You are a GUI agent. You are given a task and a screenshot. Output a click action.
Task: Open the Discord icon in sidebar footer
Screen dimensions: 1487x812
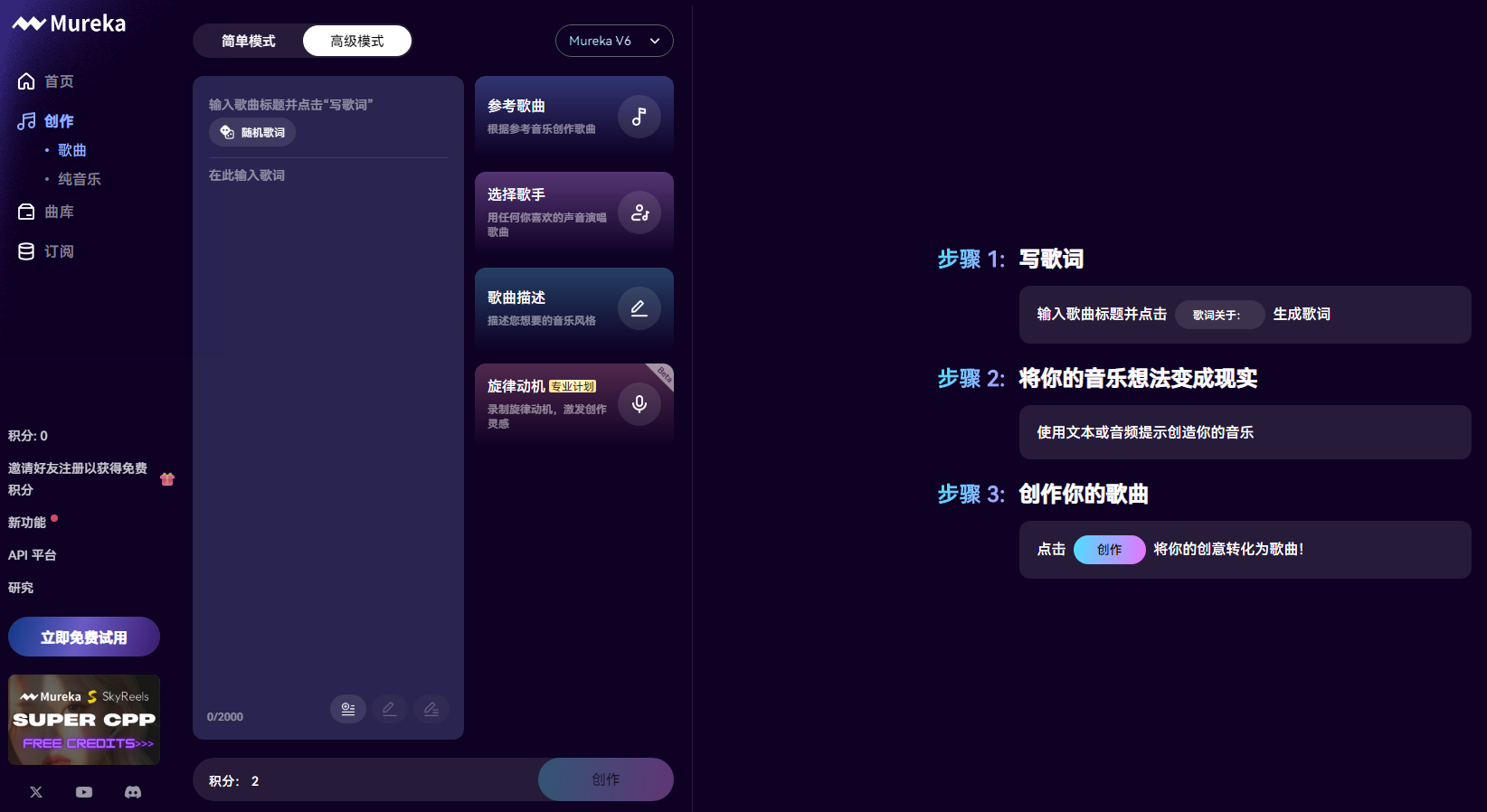(x=133, y=792)
